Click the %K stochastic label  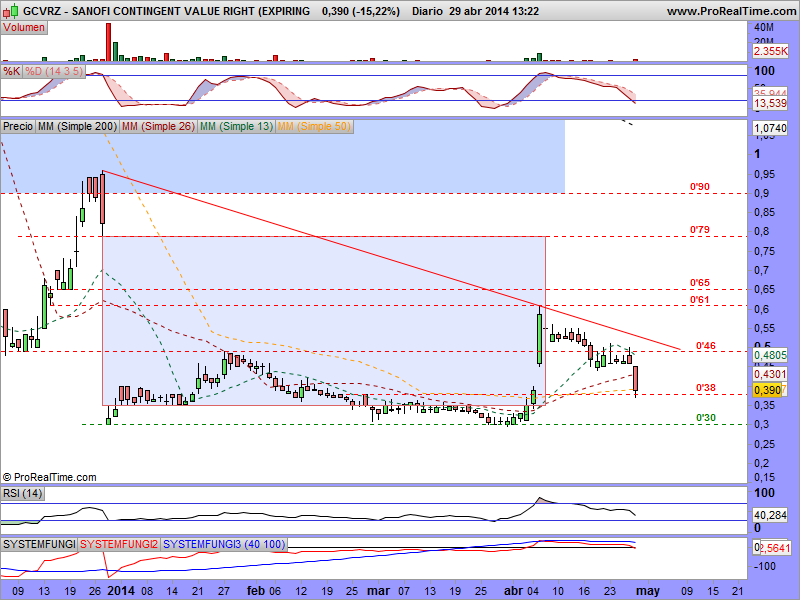11,71
